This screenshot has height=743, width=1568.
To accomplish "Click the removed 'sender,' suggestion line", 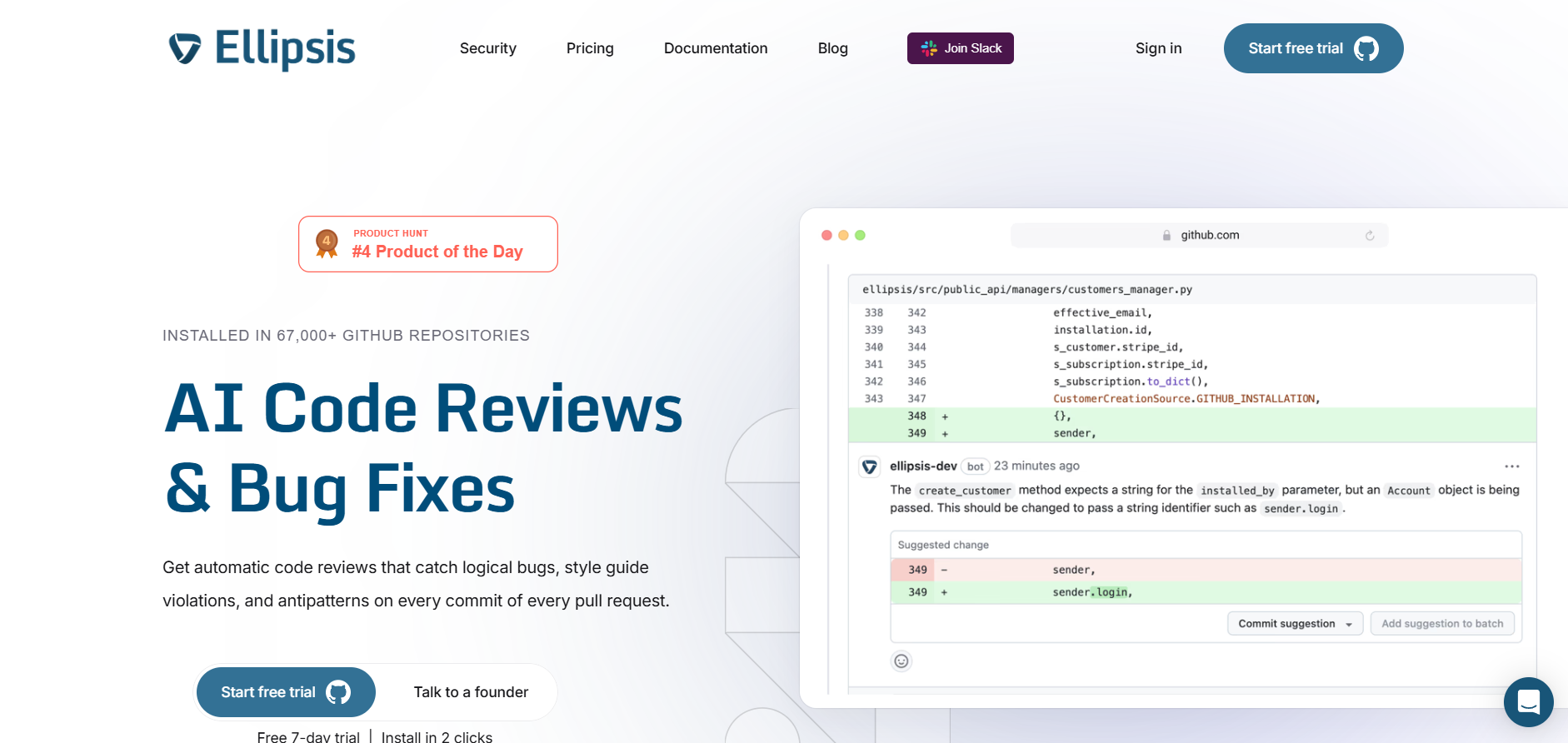I will (1206, 570).
